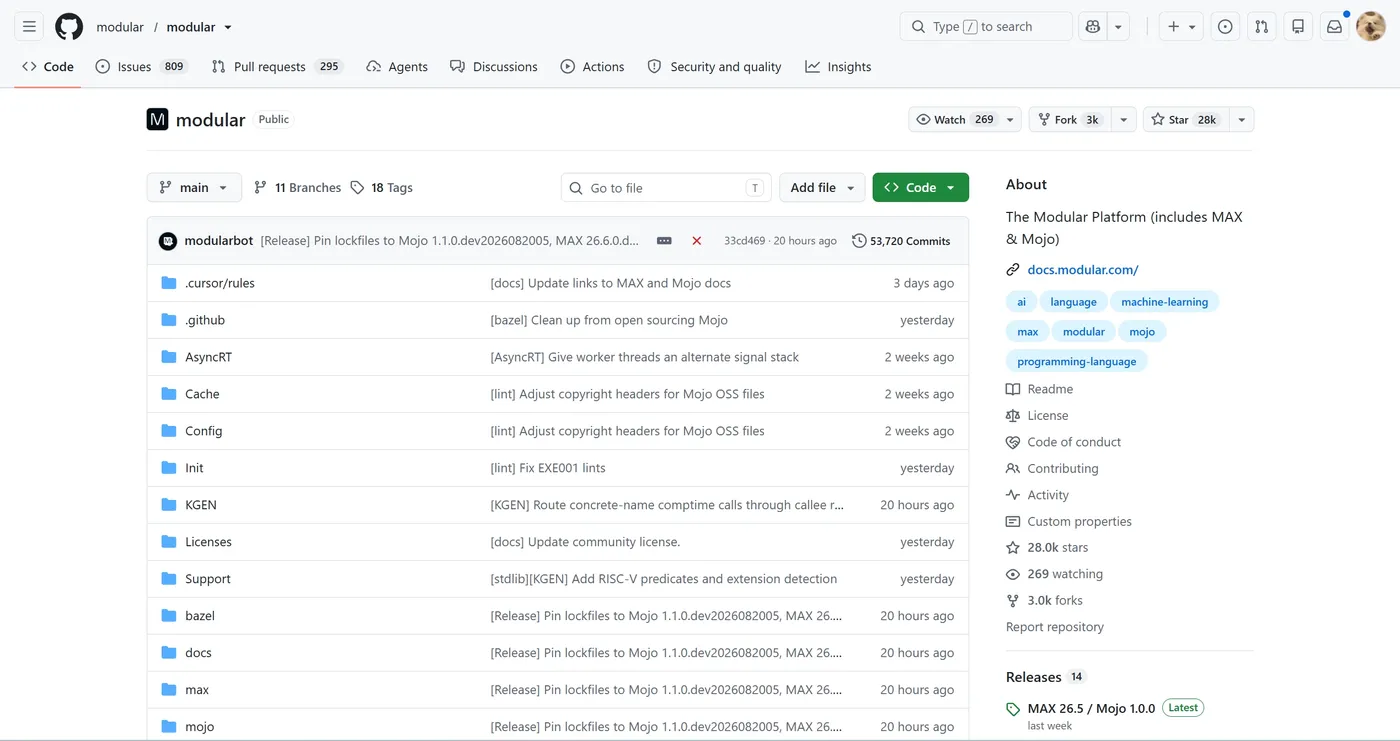
Task: Expand the Add file dropdown
Action: click(x=822, y=187)
